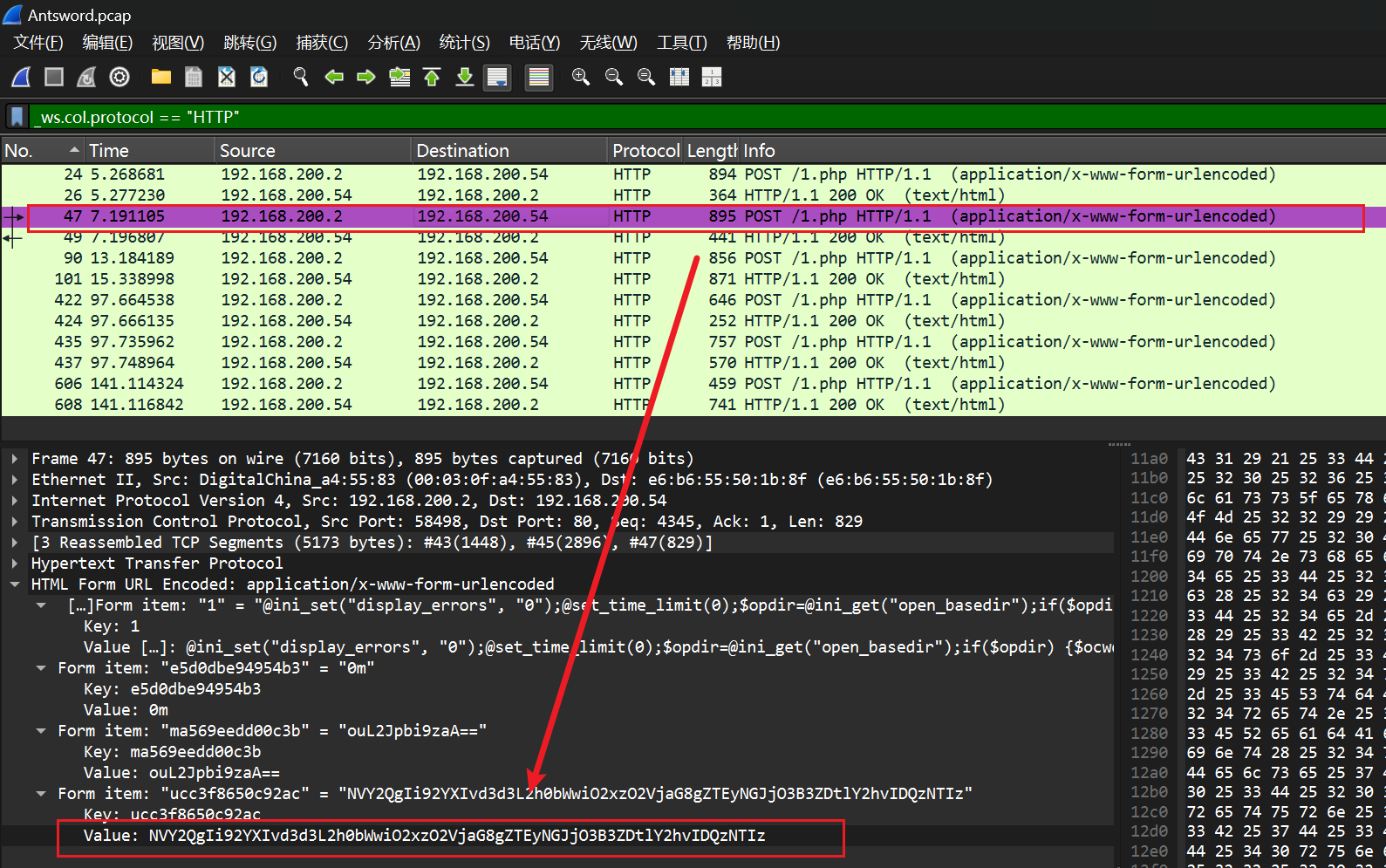1386x868 pixels.
Task: Open a capture file via folder icon
Action: tap(160, 78)
